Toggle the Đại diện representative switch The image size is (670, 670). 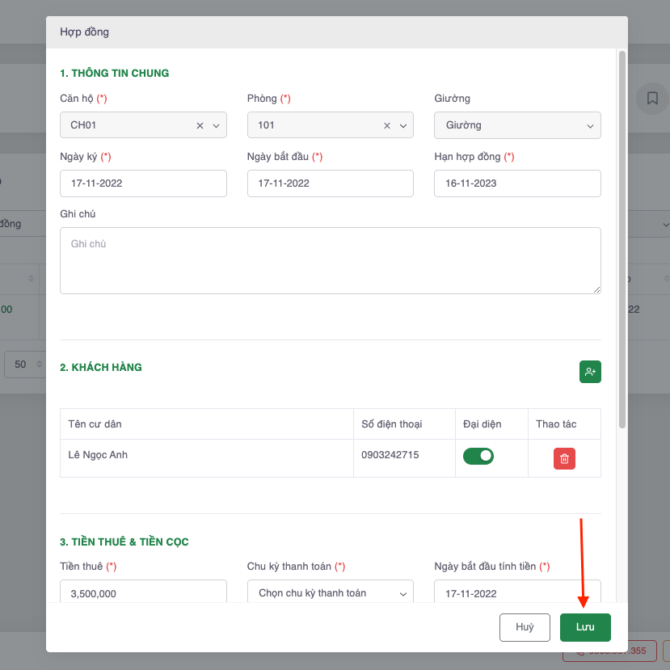pyautogui.click(x=478, y=456)
